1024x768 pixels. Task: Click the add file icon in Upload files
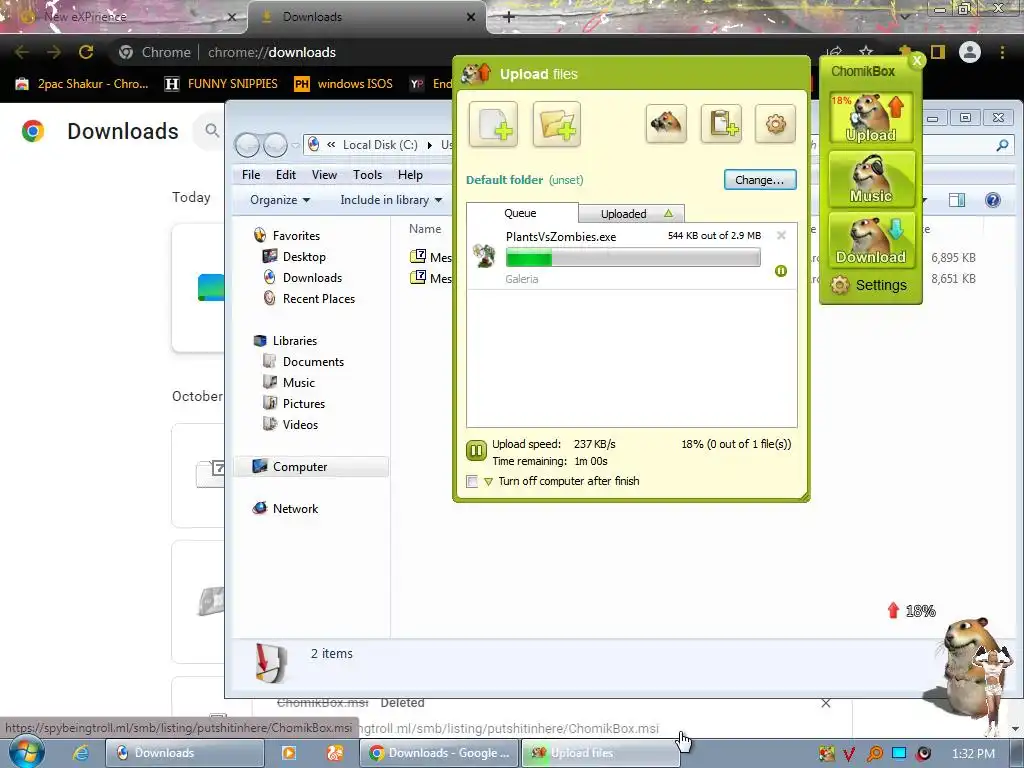(x=493, y=124)
